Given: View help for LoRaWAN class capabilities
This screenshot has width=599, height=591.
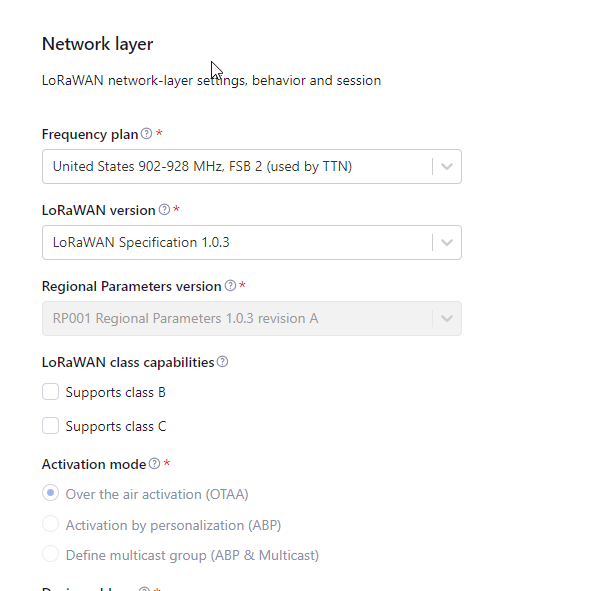Looking at the screenshot, I should (x=222, y=362).
